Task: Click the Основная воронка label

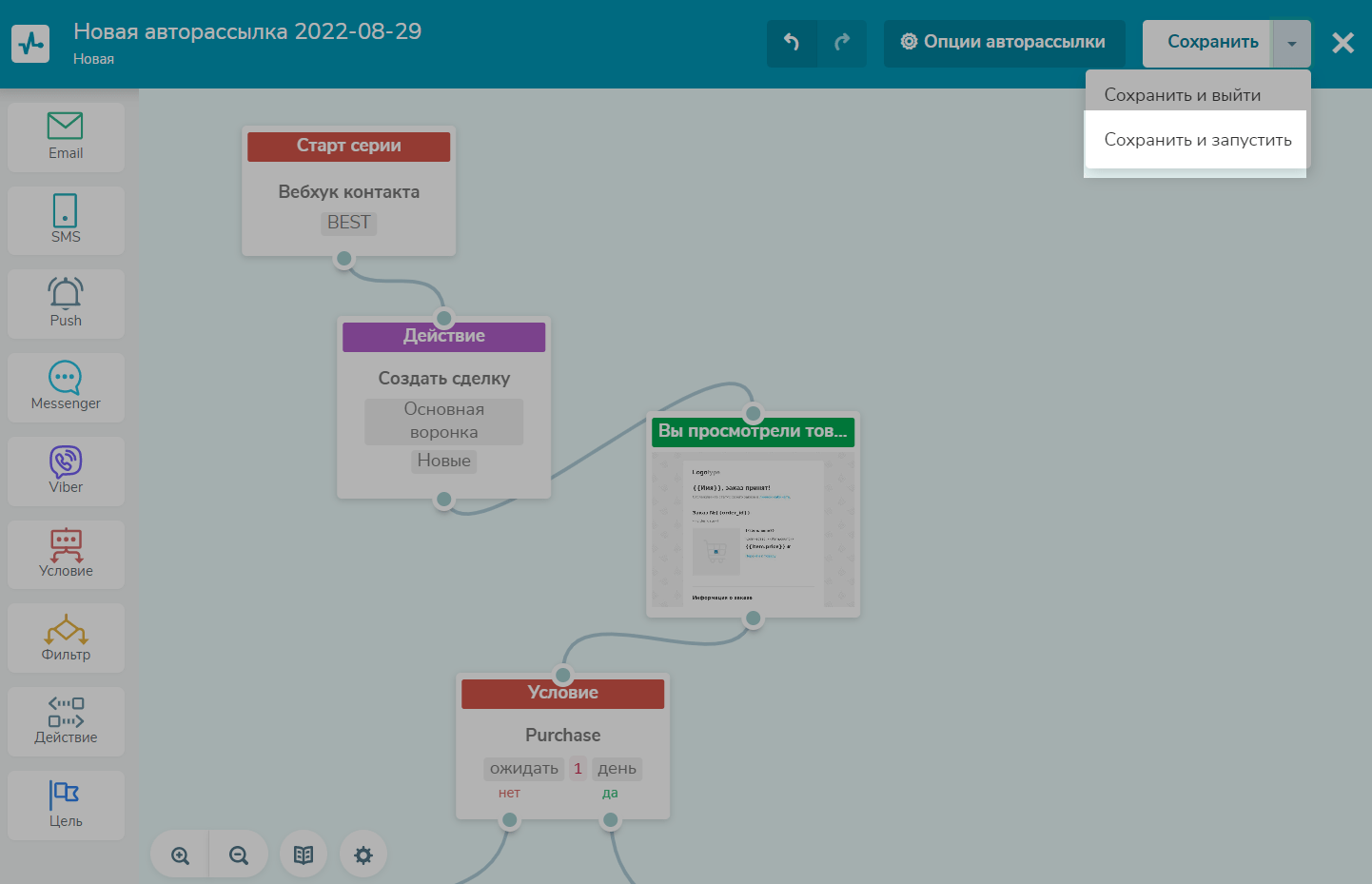Action: click(x=444, y=422)
